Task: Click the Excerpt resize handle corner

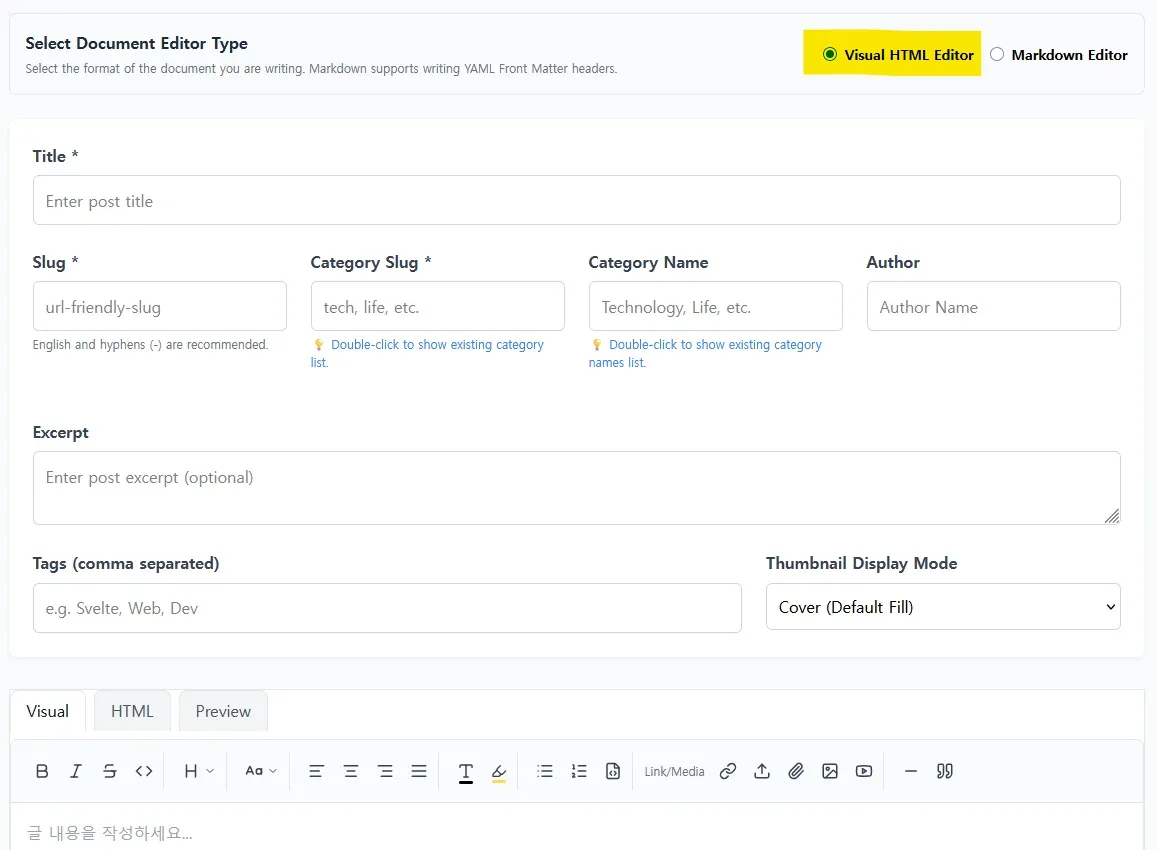Action: click(x=1112, y=516)
